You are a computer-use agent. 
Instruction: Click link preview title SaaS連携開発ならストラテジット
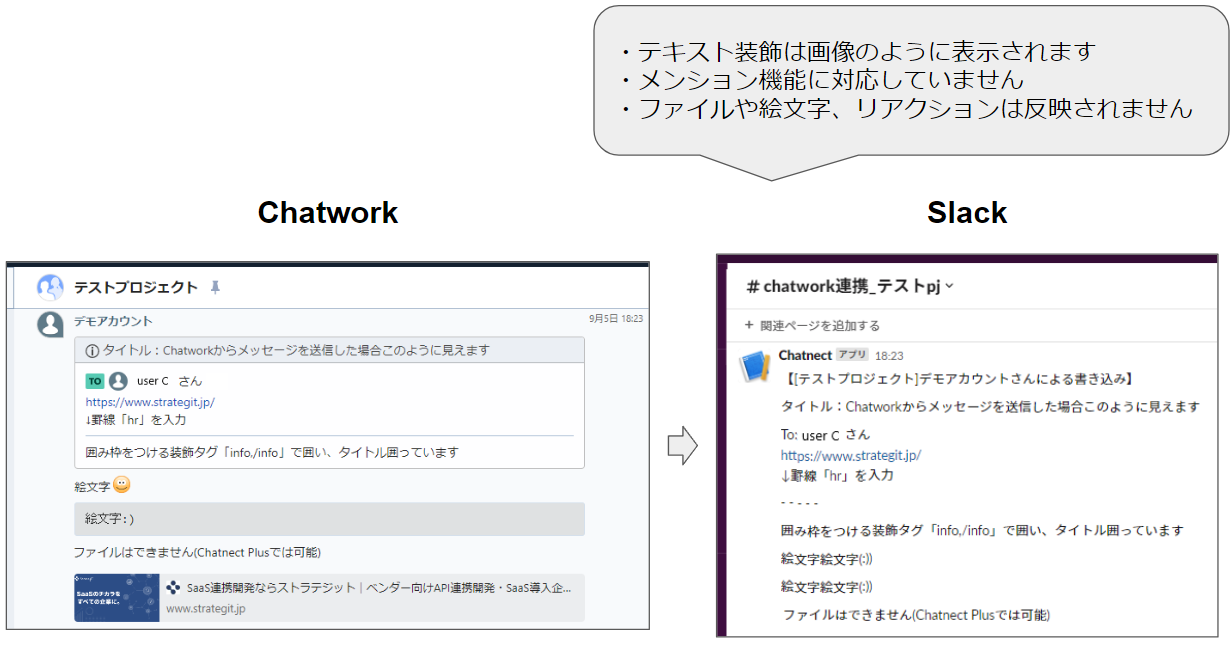point(378,588)
